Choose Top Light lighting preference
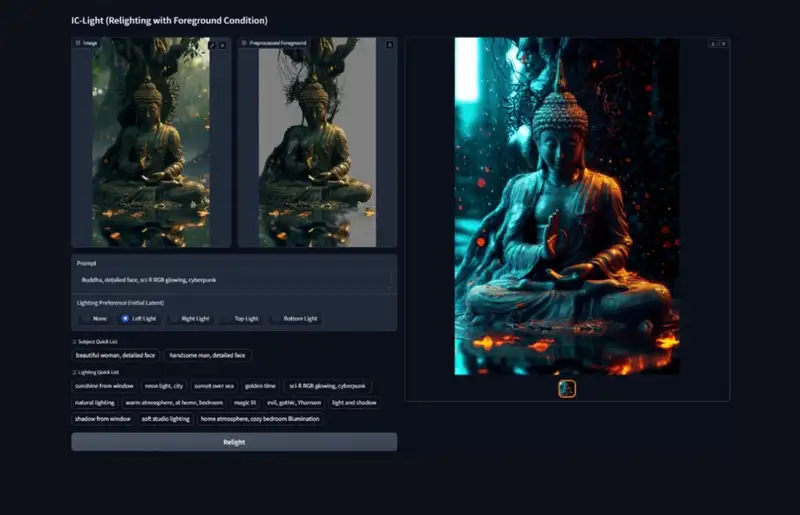The width and height of the screenshot is (800, 515). [241, 318]
